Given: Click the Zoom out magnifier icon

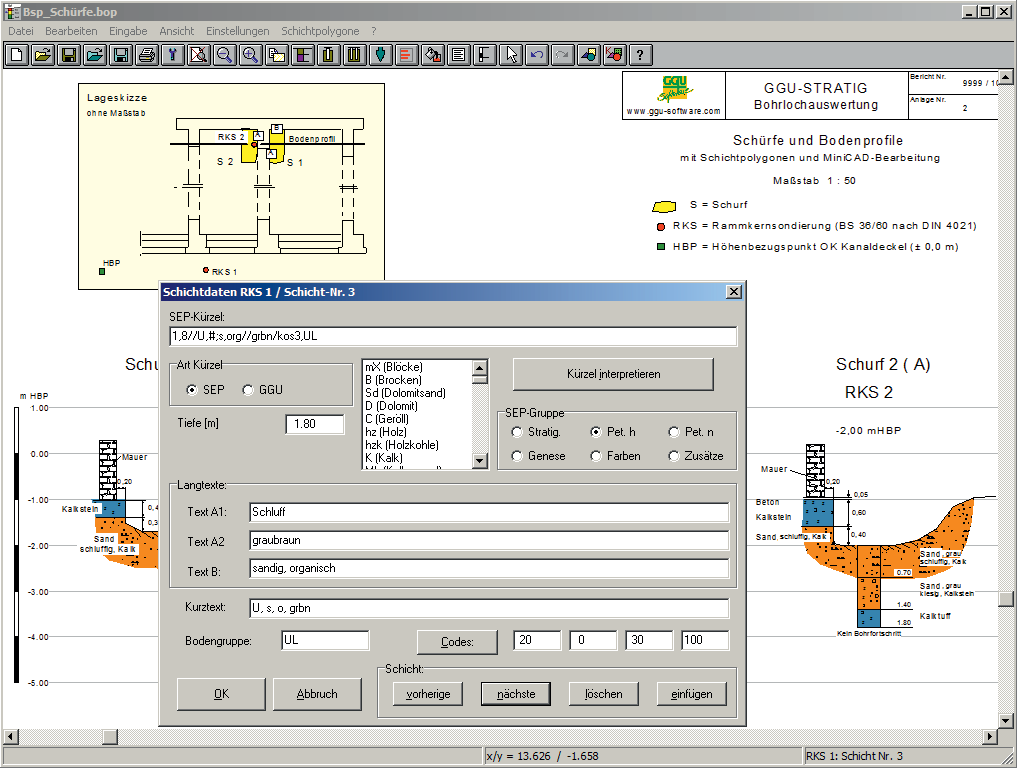Looking at the screenshot, I should tap(224, 55).
